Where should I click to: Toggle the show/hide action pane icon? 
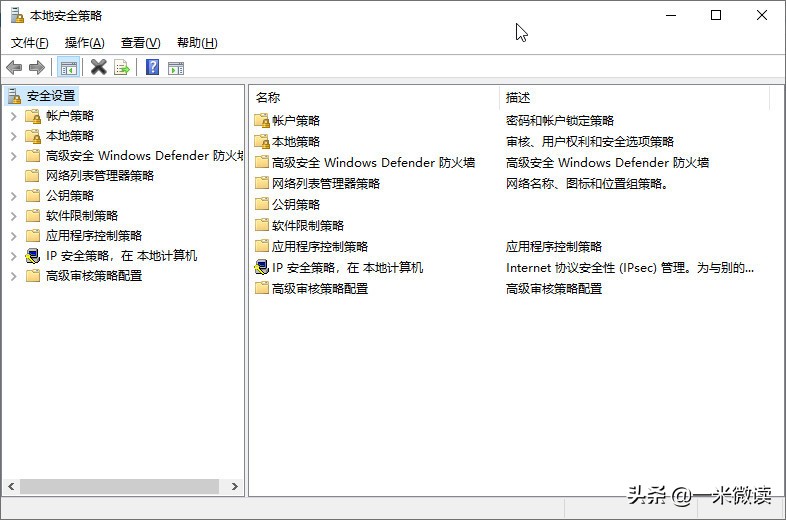tap(176, 68)
